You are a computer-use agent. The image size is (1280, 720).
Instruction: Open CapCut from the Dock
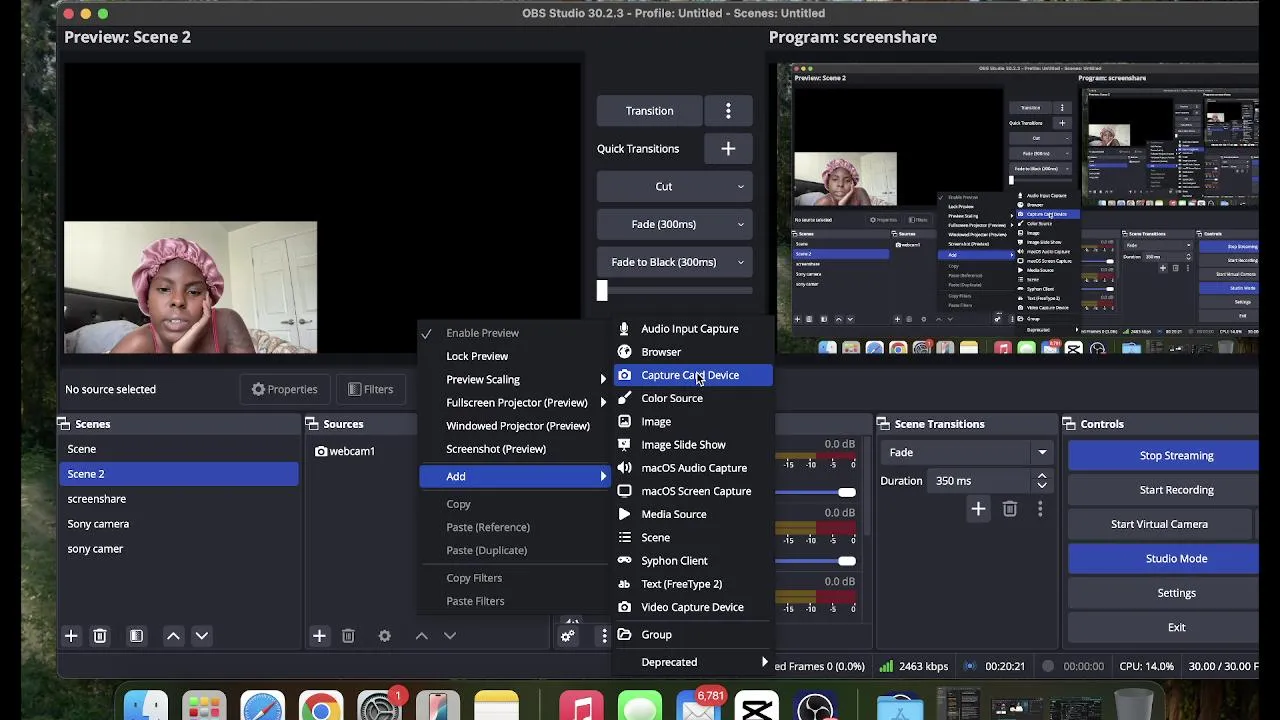tap(757, 708)
